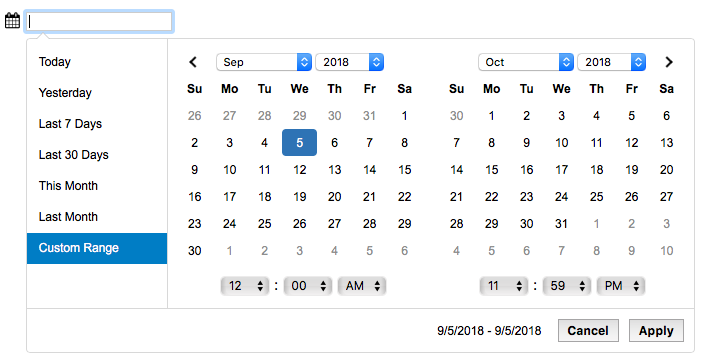Switch the PM period selector
The width and height of the screenshot is (707, 364).
coord(621,286)
